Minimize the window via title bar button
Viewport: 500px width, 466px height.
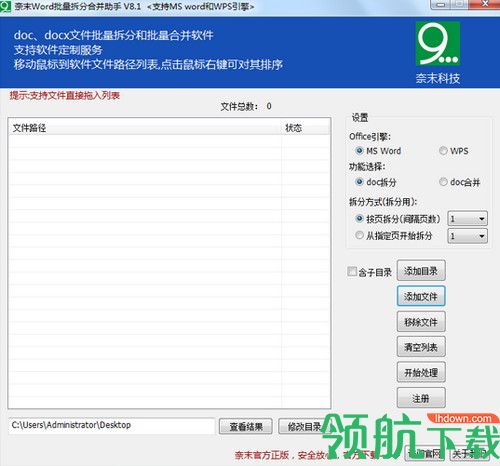441,4
